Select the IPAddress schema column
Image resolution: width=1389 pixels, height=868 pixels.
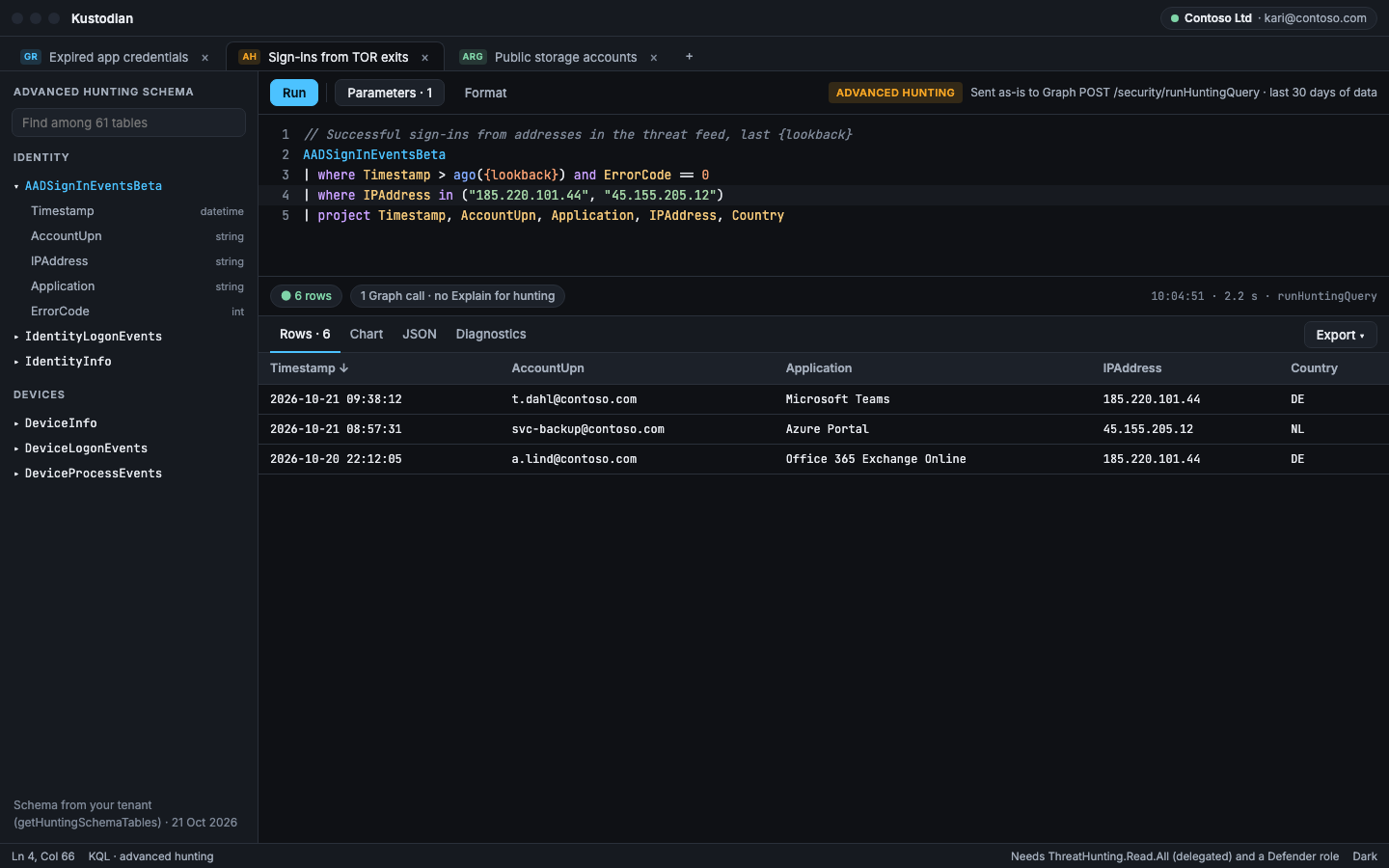(129, 261)
